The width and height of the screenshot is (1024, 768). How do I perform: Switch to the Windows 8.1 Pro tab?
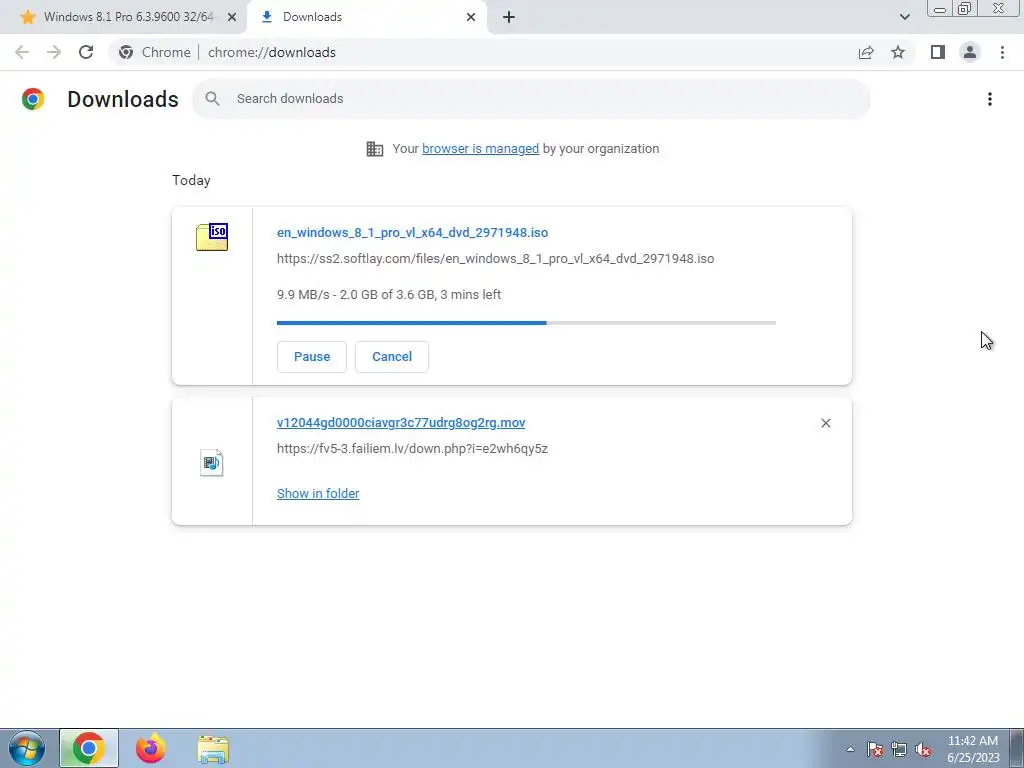pyautogui.click(x=123, y=17)
